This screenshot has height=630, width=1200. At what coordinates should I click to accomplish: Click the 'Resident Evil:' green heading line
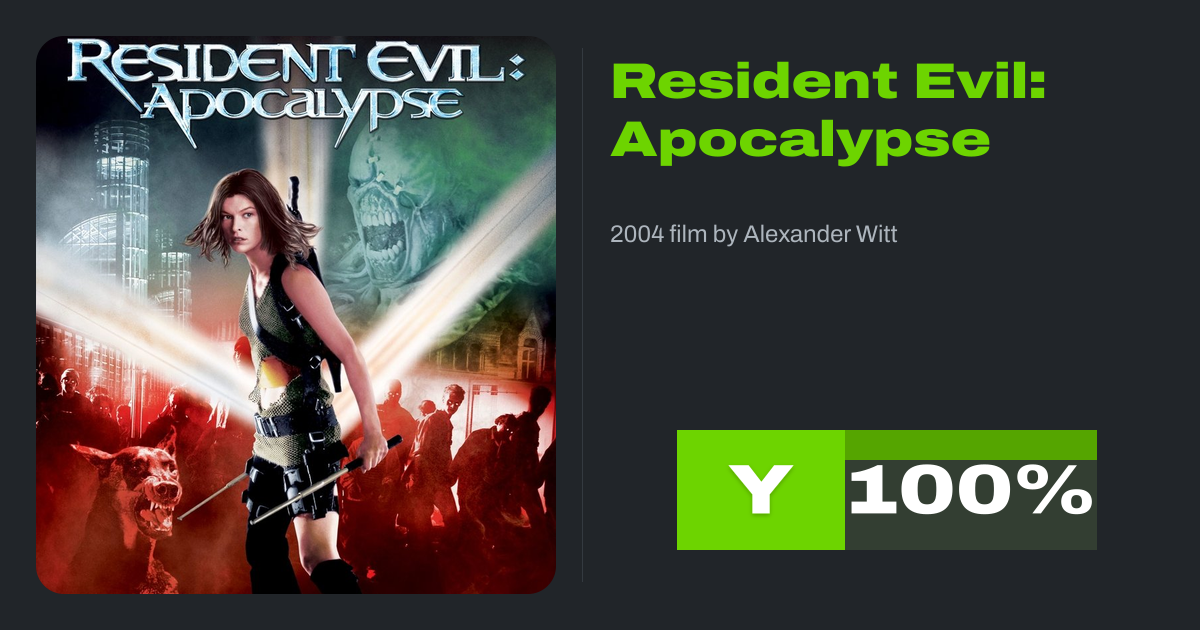829,81
